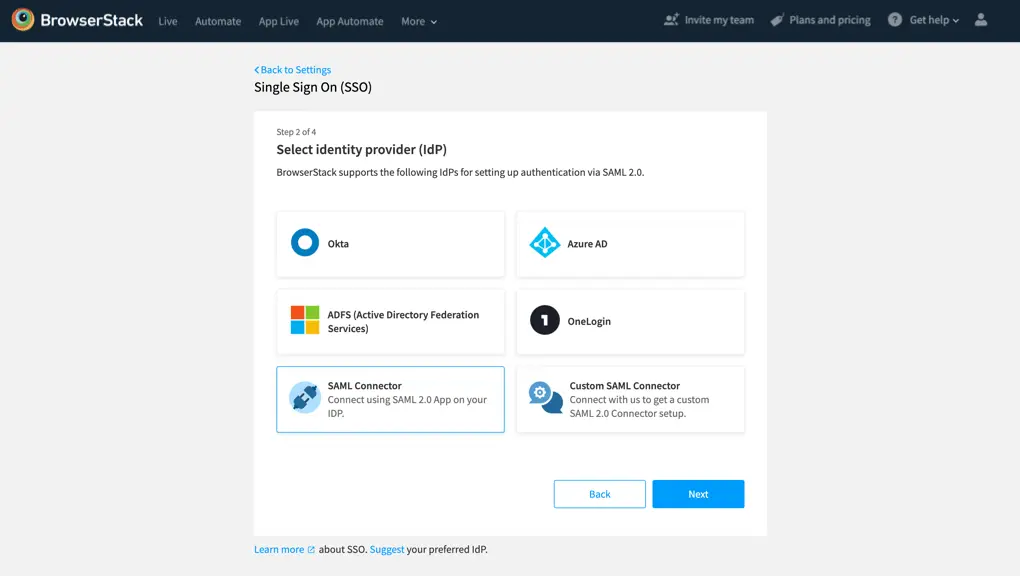Click the Back button
Viewport: 1020px width, 576px height.
point(600,494)
